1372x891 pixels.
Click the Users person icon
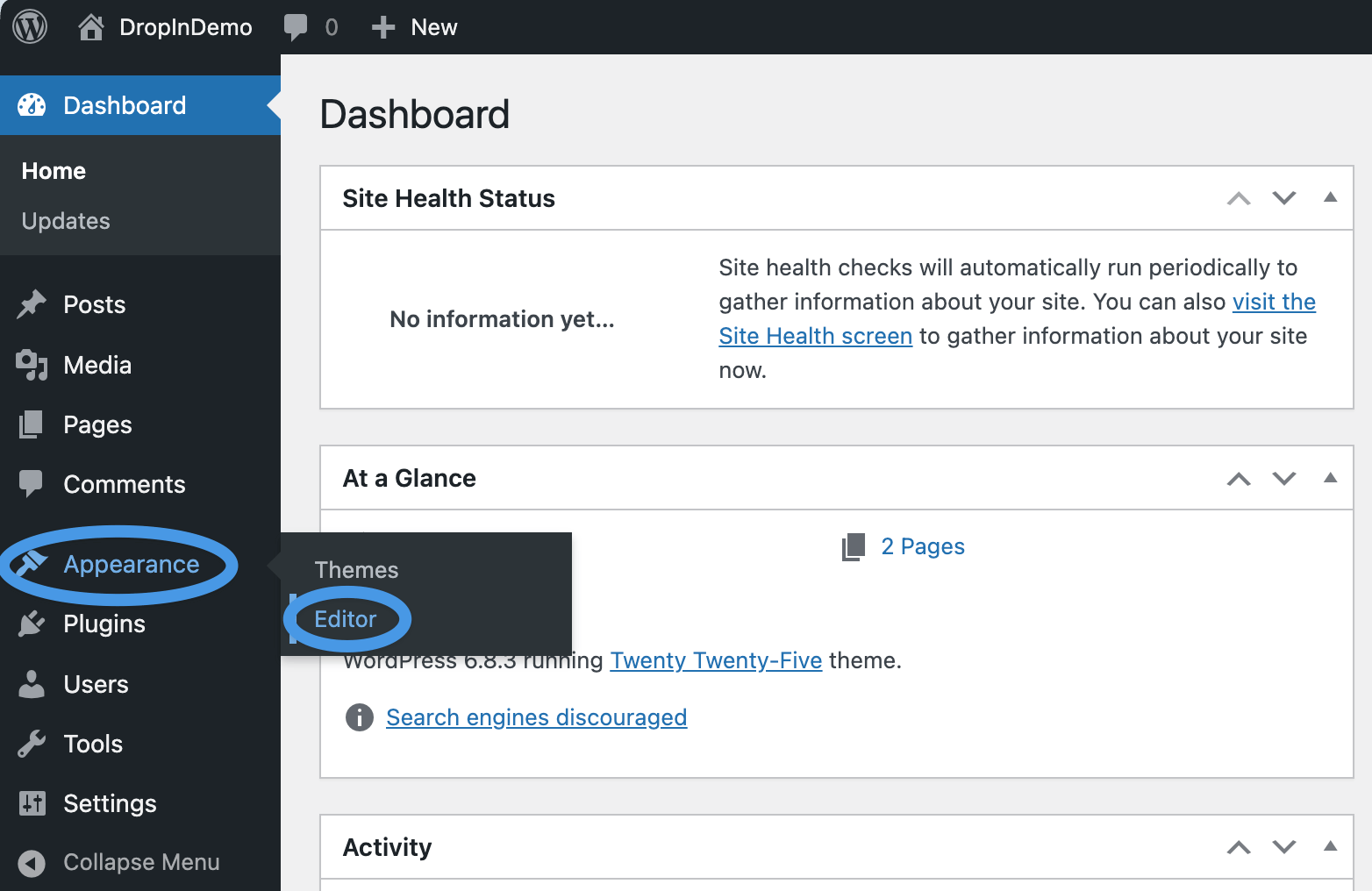click(32, 684)
